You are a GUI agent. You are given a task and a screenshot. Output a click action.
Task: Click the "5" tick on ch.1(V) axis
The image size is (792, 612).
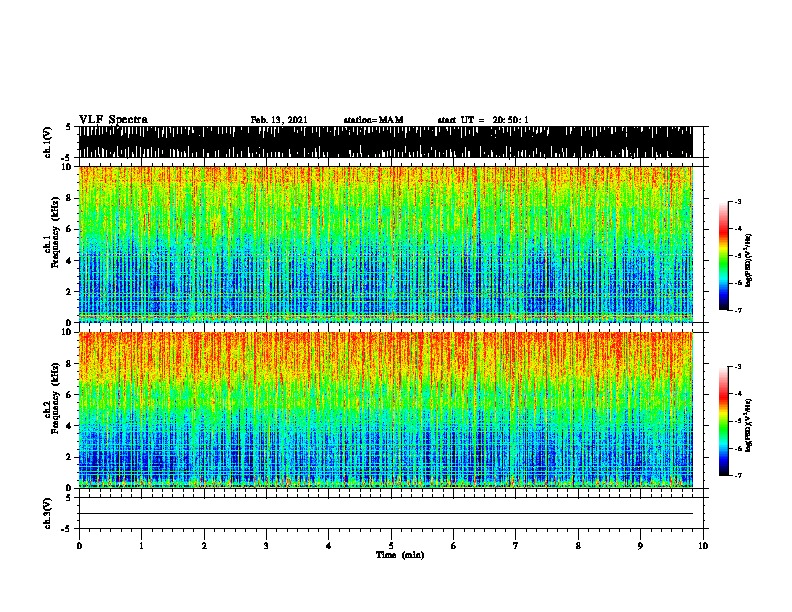[x=68, y=127]
